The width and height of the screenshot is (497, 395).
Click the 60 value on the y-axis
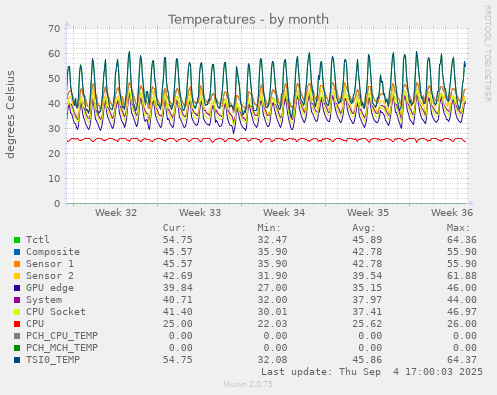54,54
